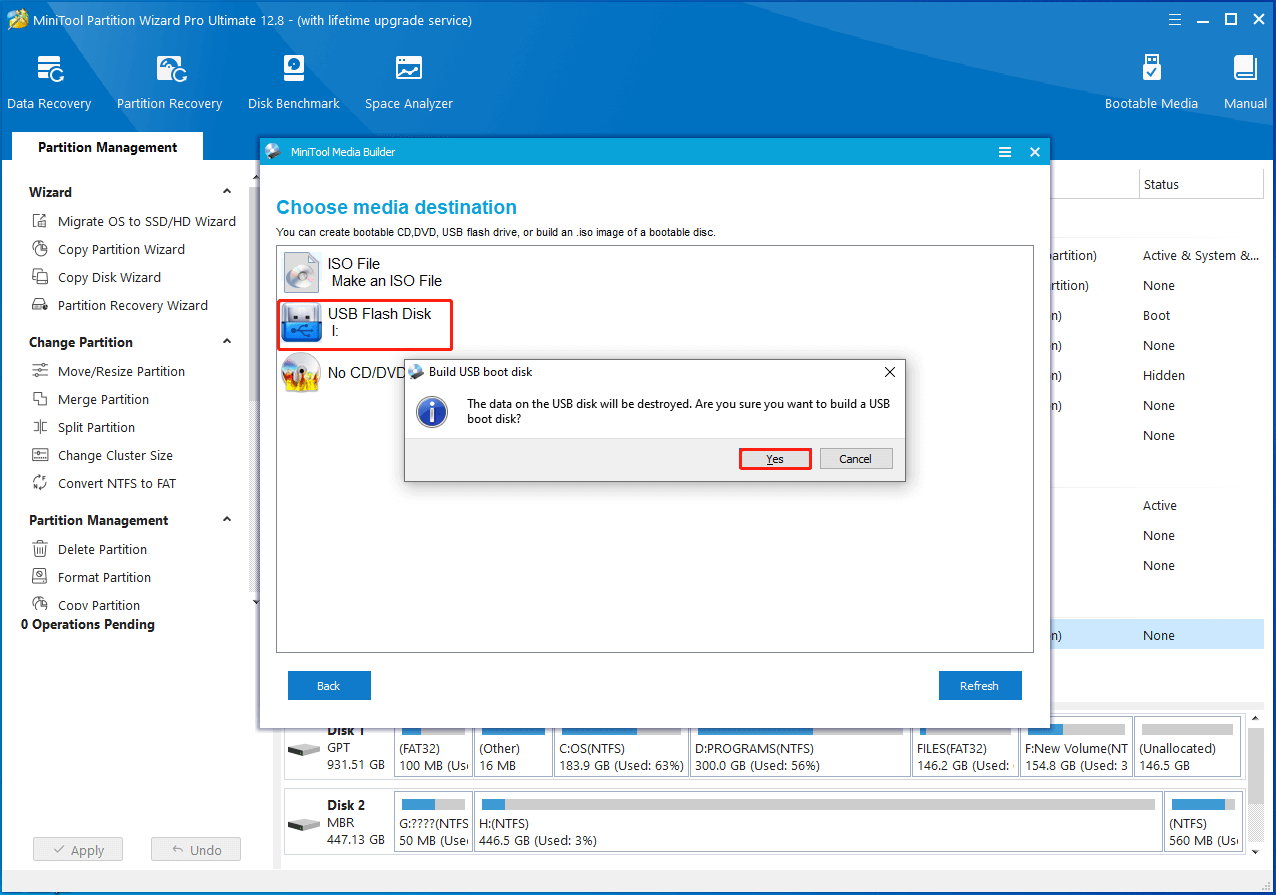This screenshot has height=895, width=1276.
Task: Close the Build USB boot disk dialog
Action: (889, 372)
